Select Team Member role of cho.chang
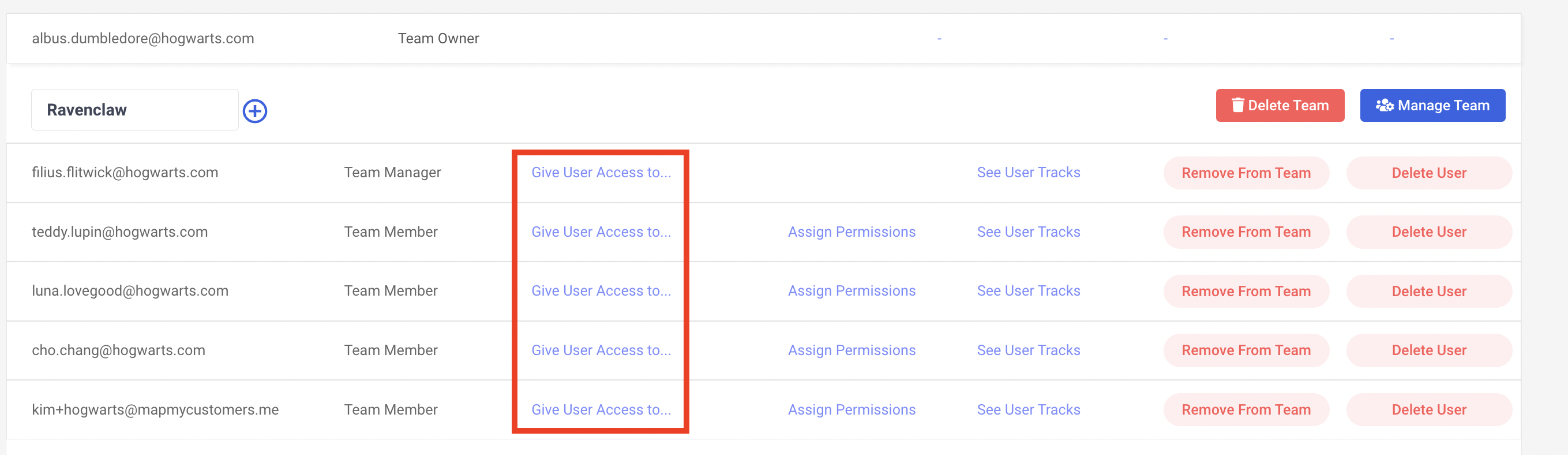This screenshot has width=1568, height=455. tap(391, 350)
